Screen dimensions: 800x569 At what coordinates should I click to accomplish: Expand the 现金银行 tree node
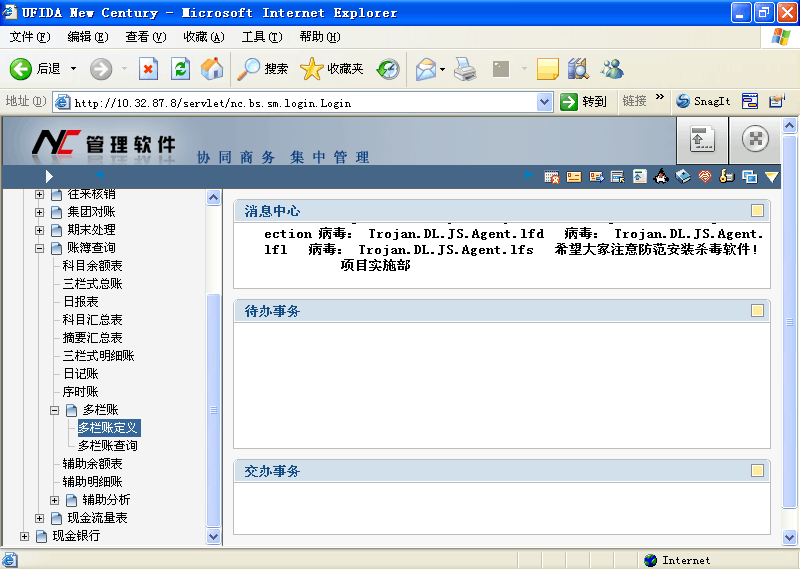pyautogui.click(x=24, y=536)
